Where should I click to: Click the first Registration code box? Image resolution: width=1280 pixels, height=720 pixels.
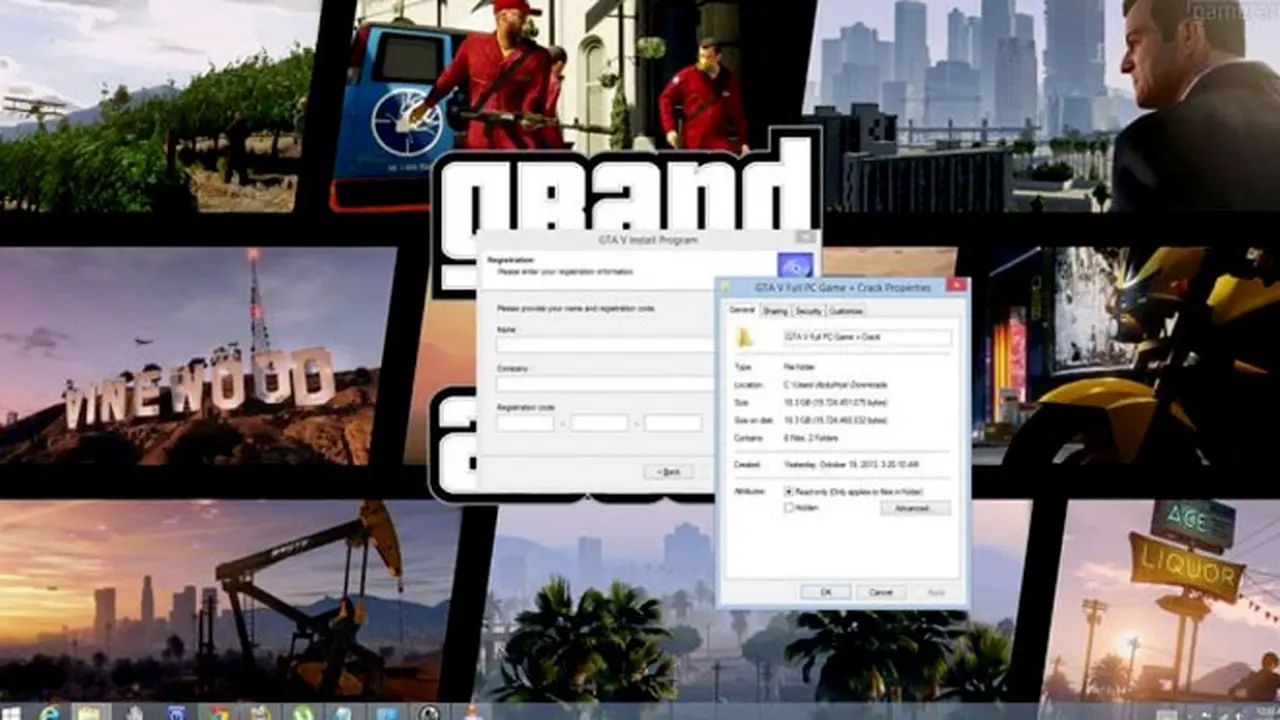tap(525, 423)
